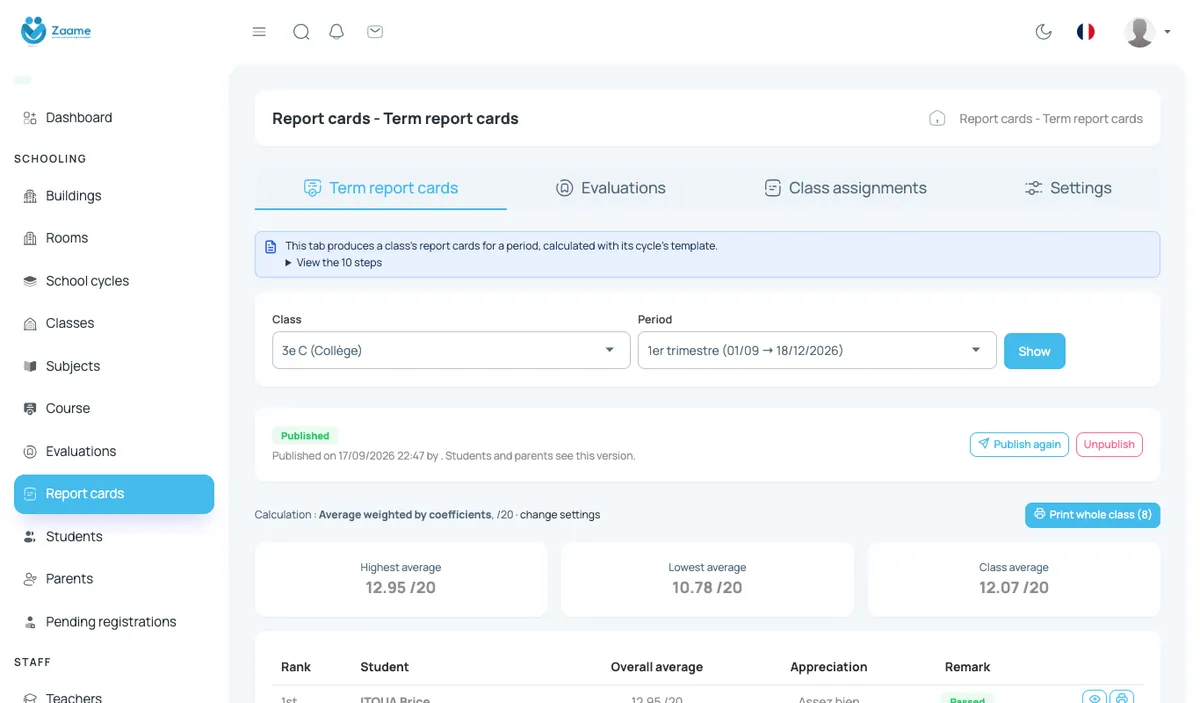
Task: Click the Show button
Action: click(x=1034, y=351)
